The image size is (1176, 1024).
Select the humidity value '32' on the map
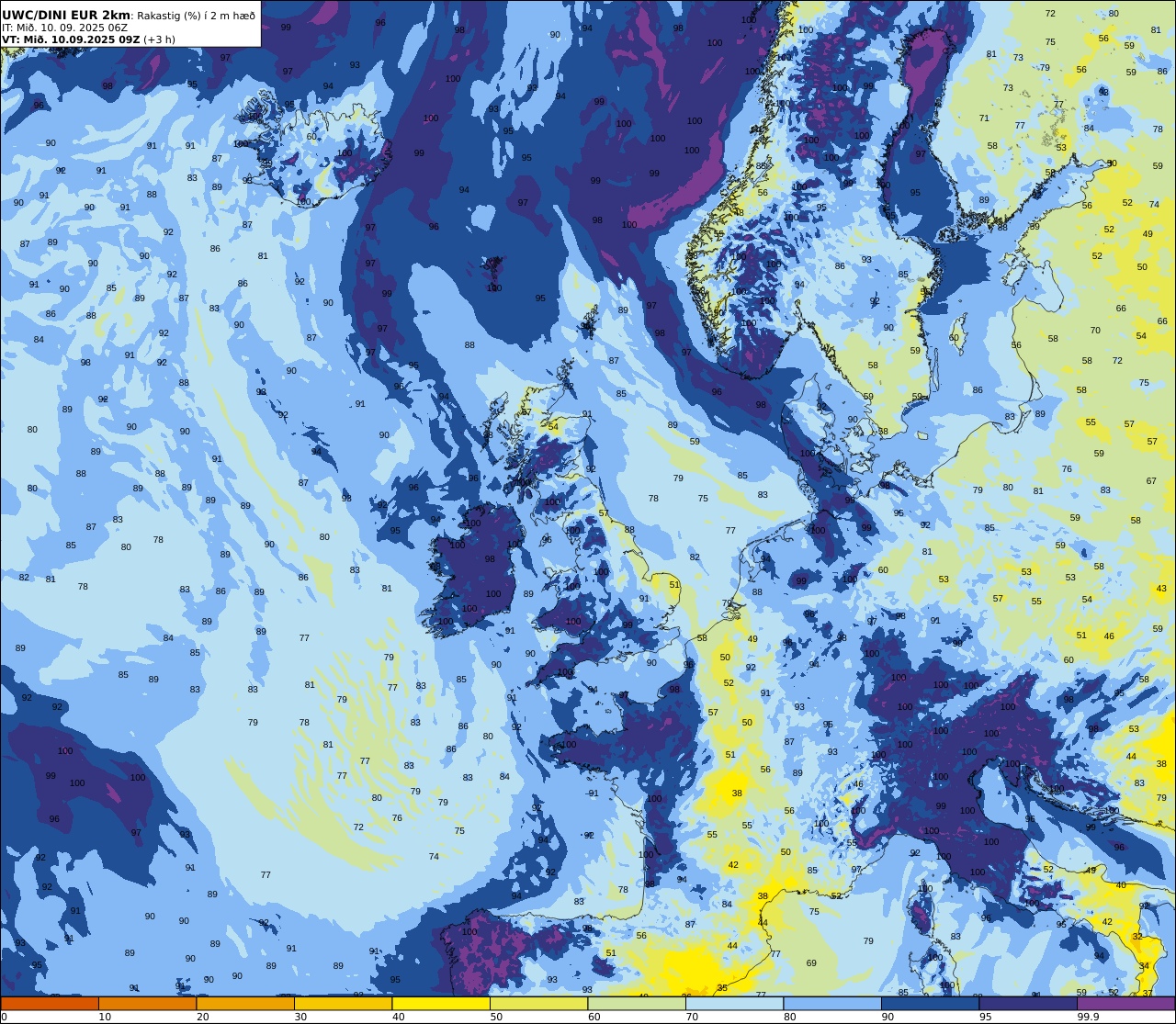1137,937
